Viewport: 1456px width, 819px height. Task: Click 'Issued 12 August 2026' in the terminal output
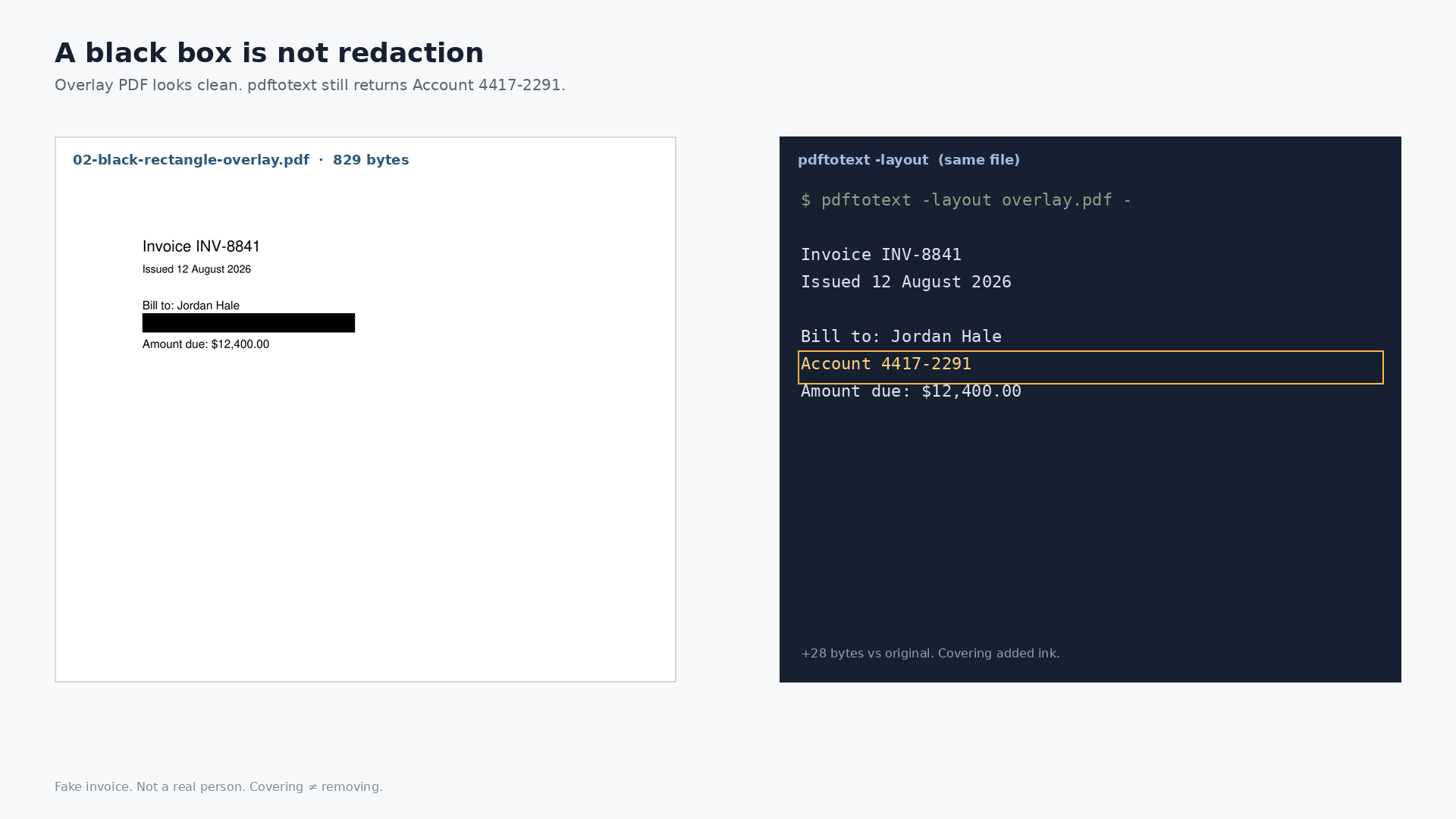pos(906,282)
